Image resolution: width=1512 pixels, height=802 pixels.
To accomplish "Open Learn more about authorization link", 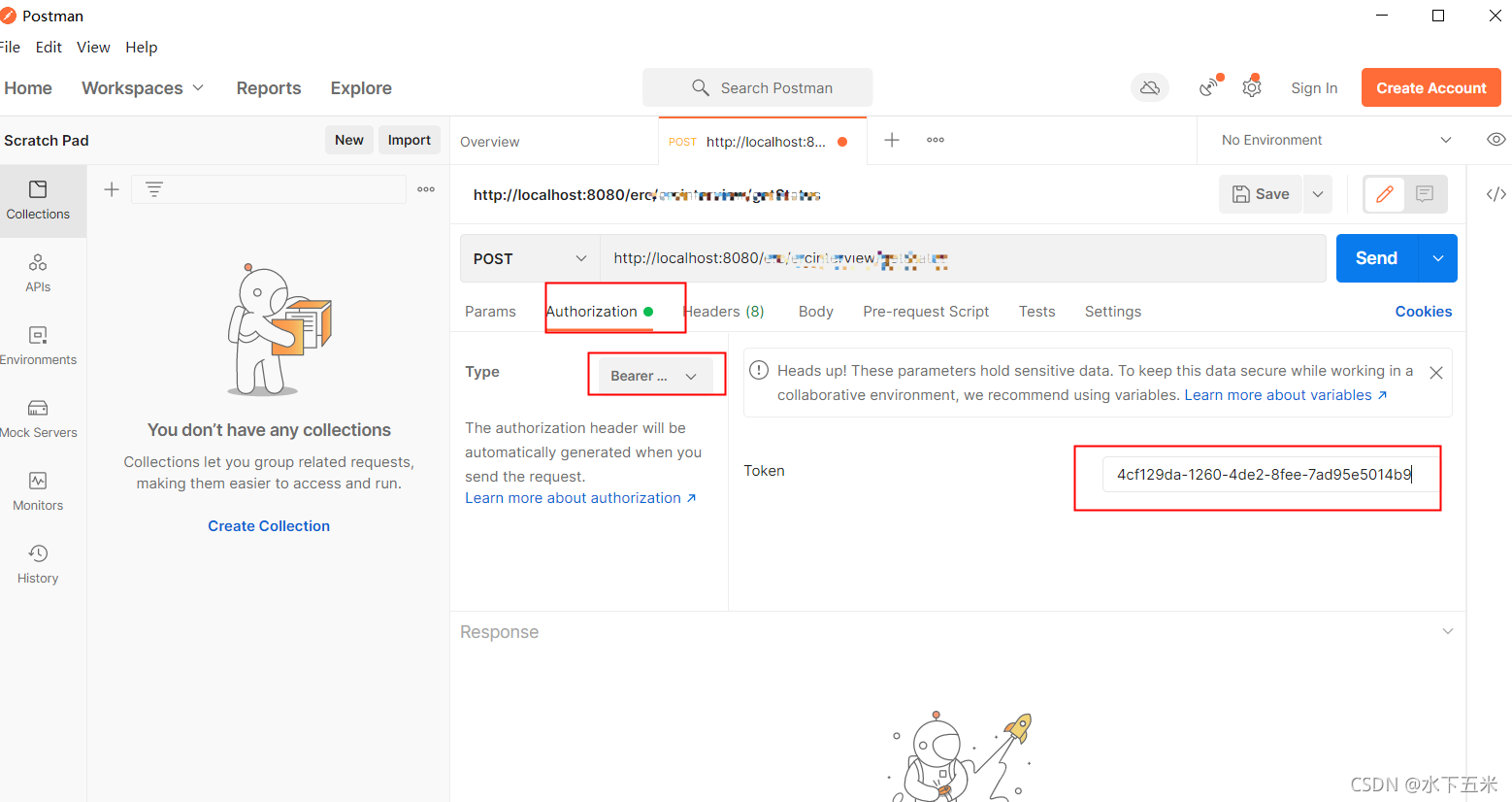I will [580, 498].
